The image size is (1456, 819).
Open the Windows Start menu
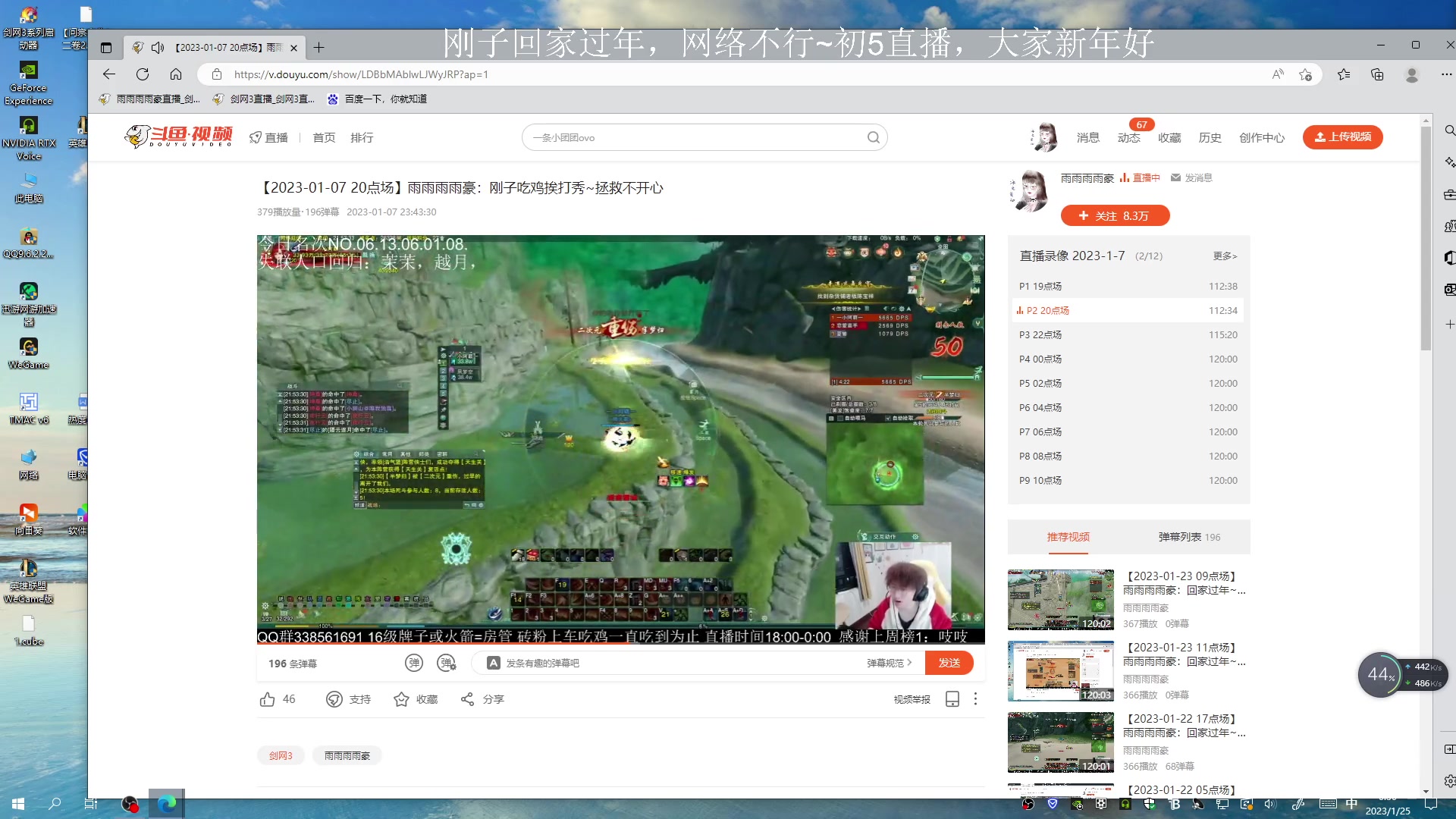(18, 803)
